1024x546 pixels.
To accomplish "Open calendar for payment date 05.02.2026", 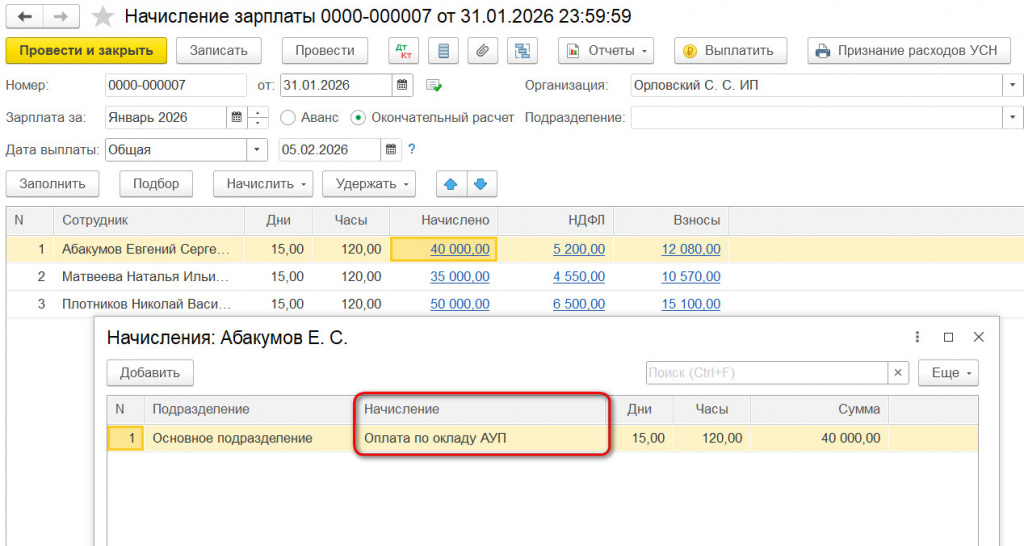I will [x=391, y=150].
